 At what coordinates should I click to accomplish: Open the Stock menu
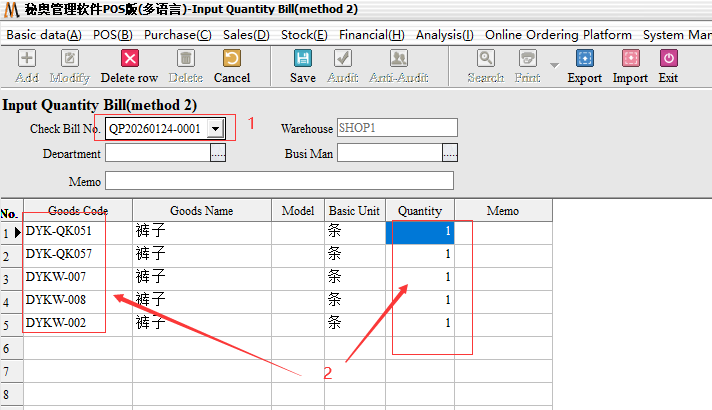[x=304, y=34]
